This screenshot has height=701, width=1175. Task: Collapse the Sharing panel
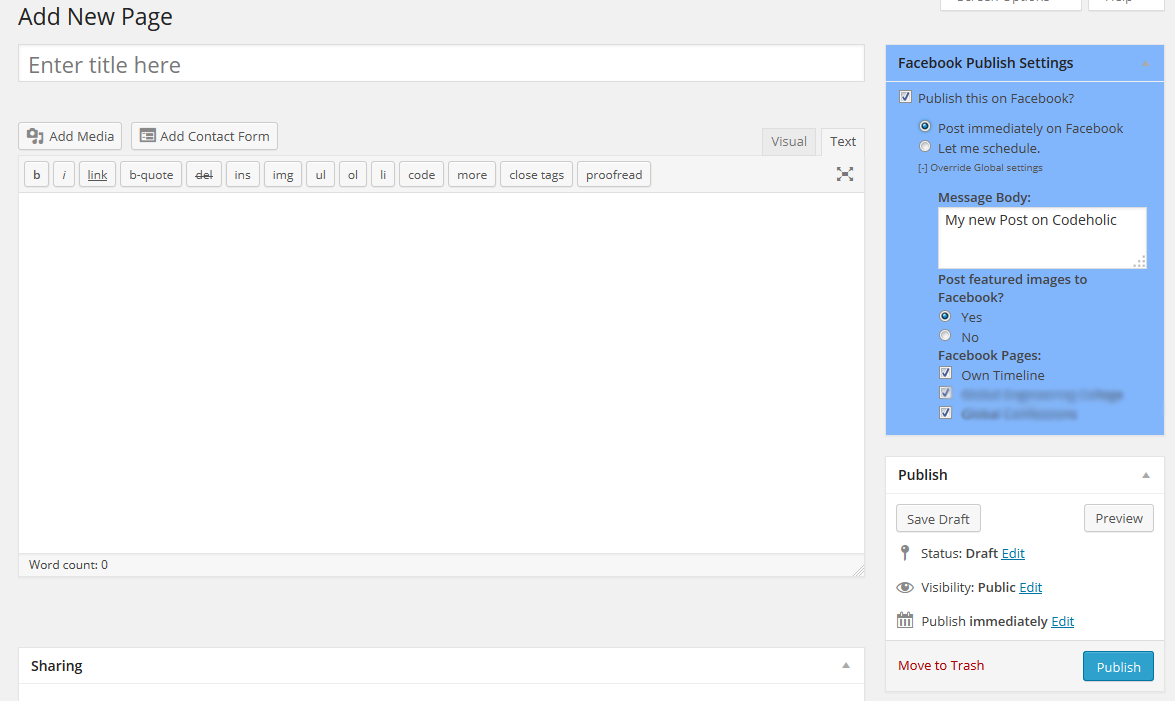846,666
